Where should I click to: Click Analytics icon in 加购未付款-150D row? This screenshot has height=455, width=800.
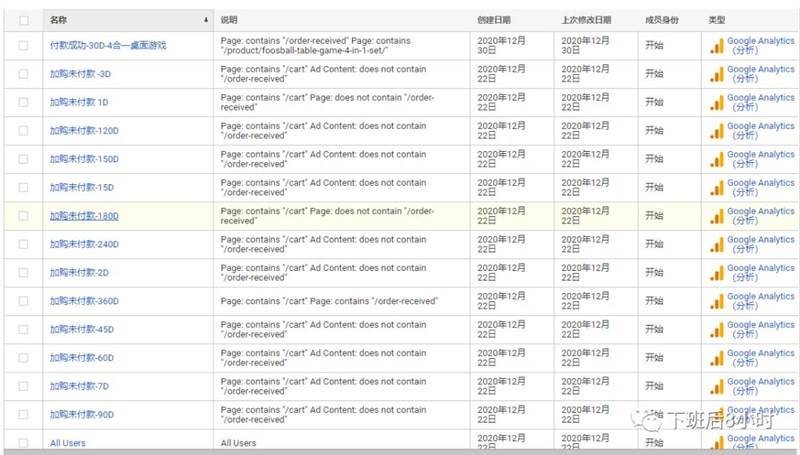(x=717, y=160)
